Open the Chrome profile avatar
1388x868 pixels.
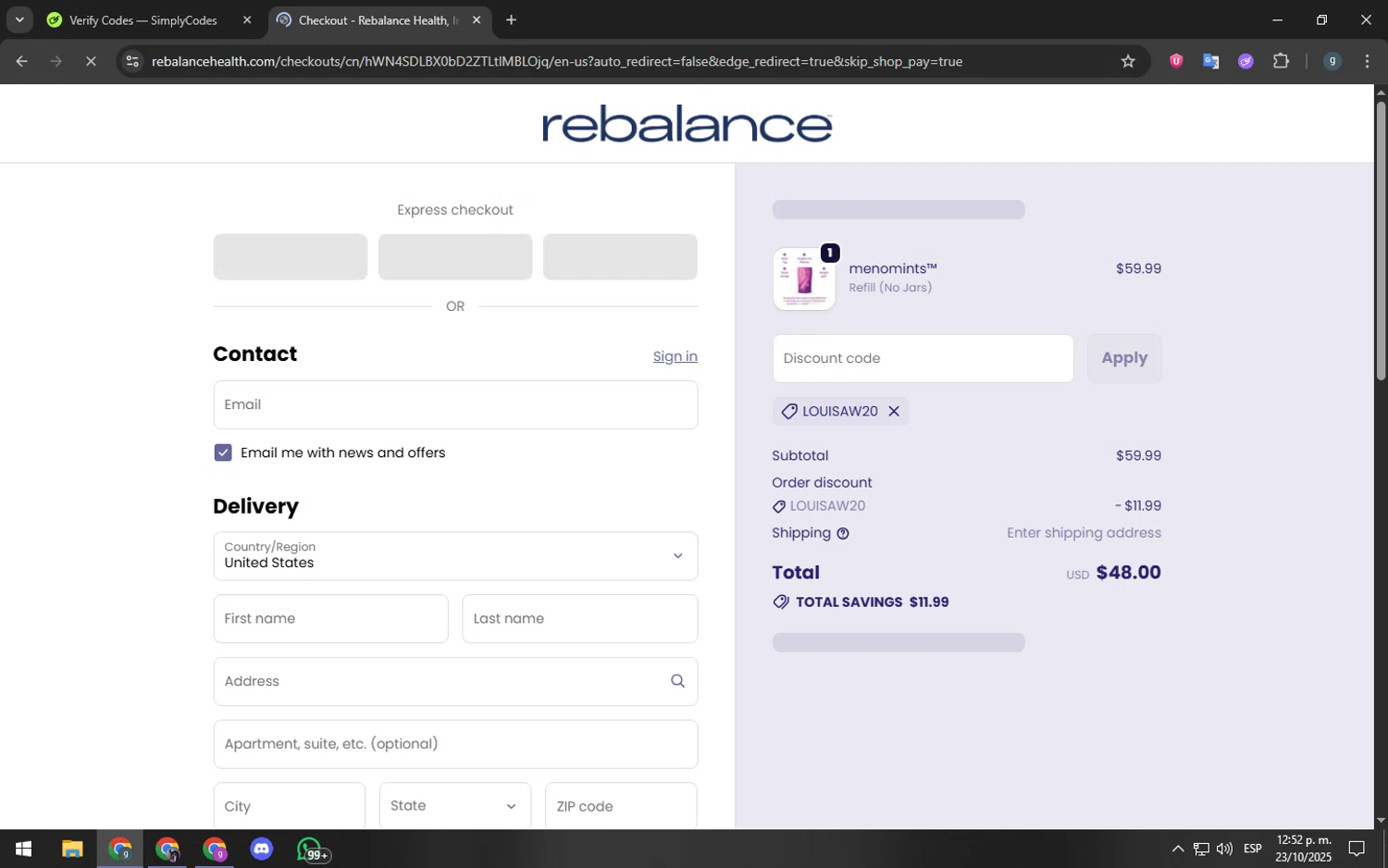pos(1332,61)
